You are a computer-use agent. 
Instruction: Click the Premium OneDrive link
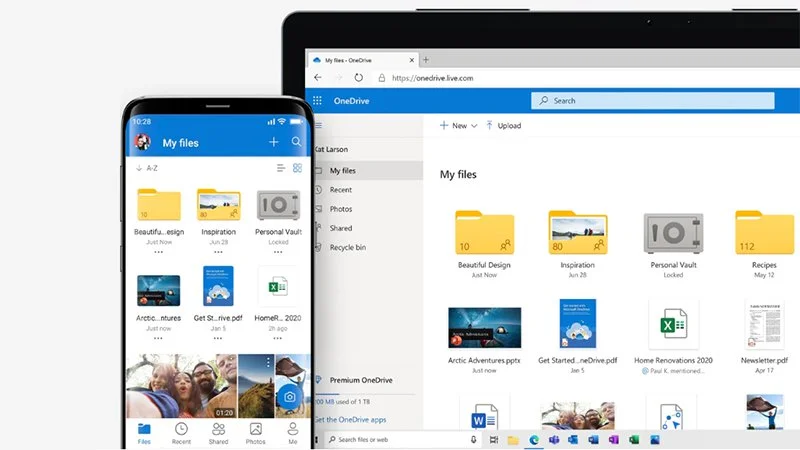pyautogui.click(x=361, y=380)
